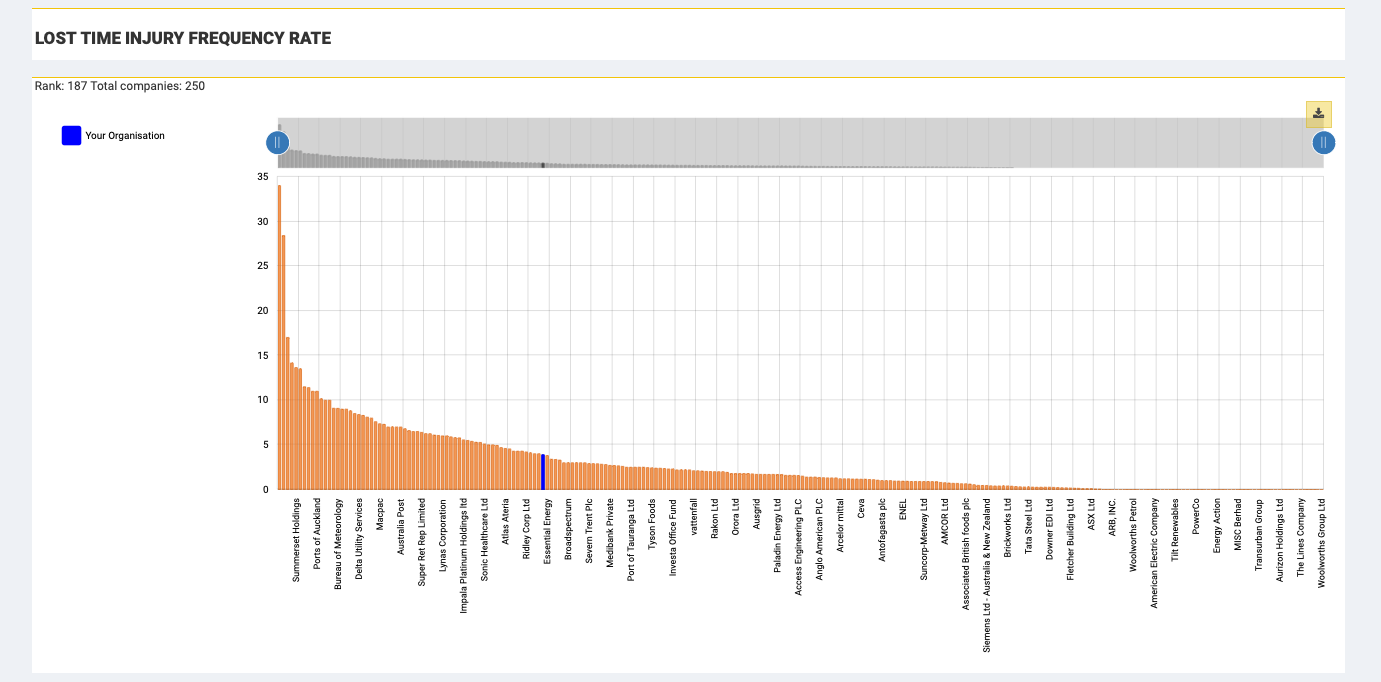The width and height of the screenshot is (1381, 682).
Task: Select the Bureau of Meteorology label
Action: click(337, 545)
